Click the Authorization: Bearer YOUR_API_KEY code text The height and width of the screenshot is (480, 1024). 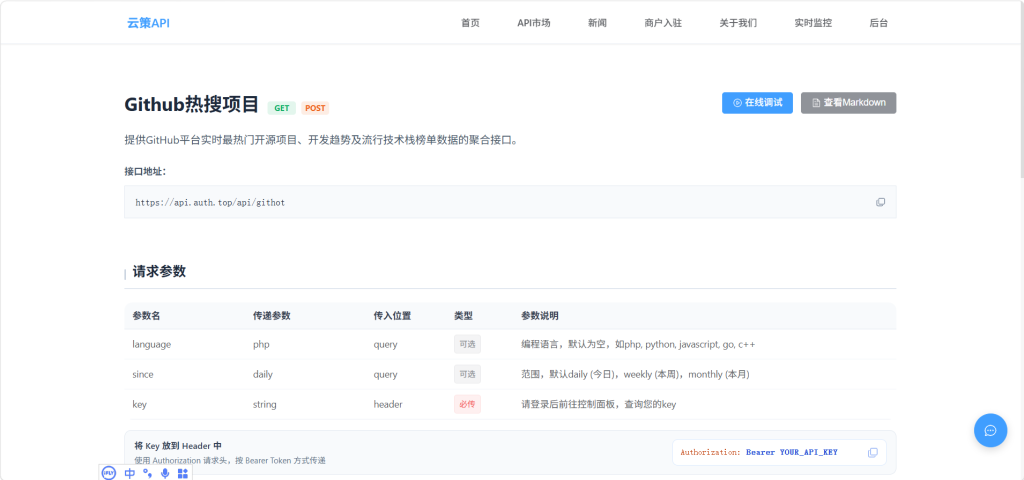coord(759,453)
